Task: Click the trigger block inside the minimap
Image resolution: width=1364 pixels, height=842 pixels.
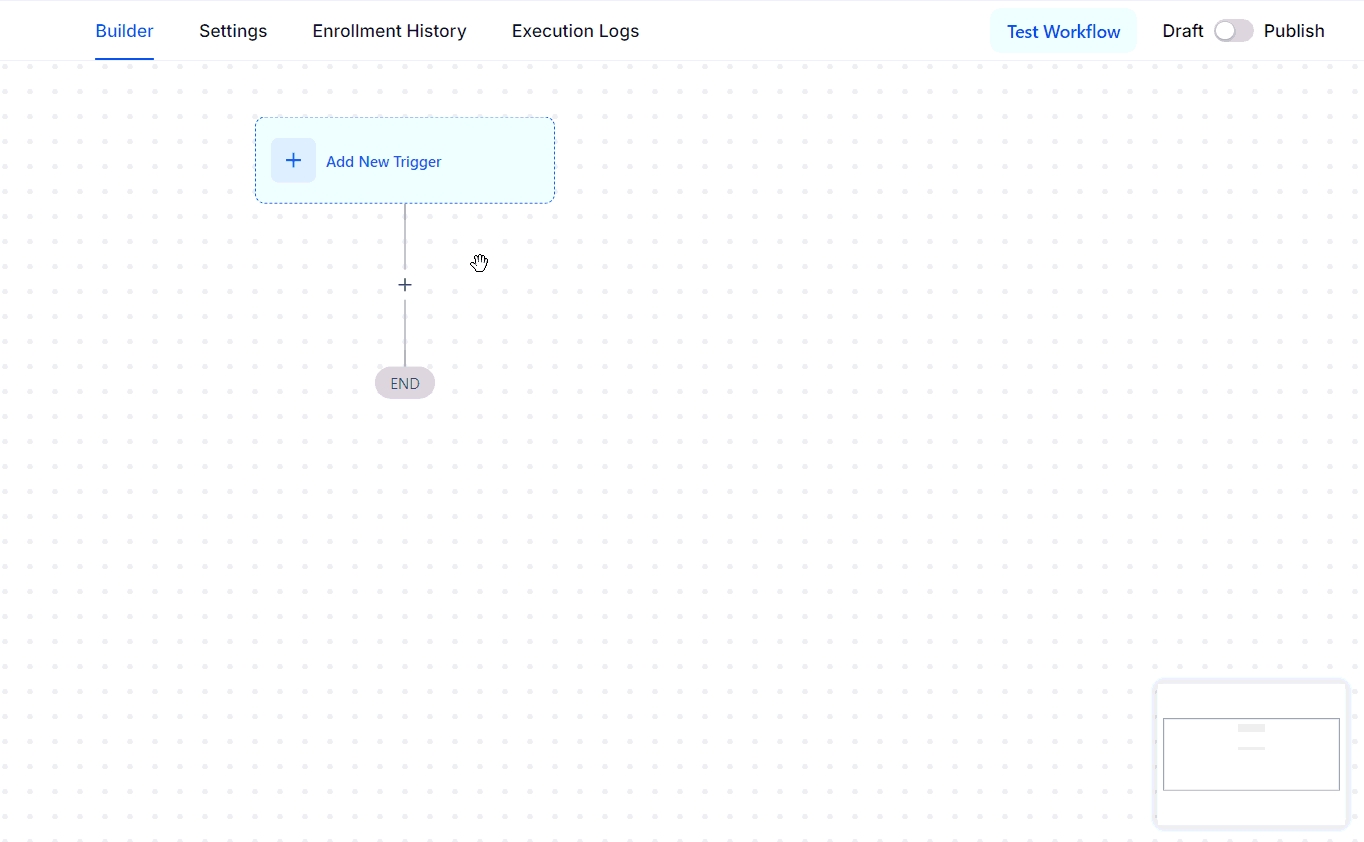Action: pyautogui.click(x=1251, y=728)
